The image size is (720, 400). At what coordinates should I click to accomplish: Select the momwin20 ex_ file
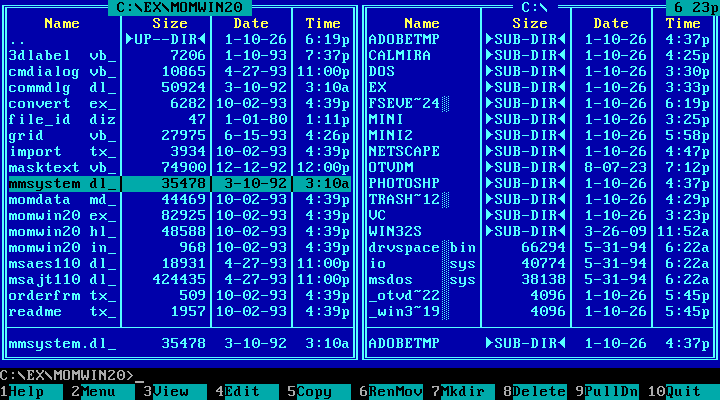63,215
